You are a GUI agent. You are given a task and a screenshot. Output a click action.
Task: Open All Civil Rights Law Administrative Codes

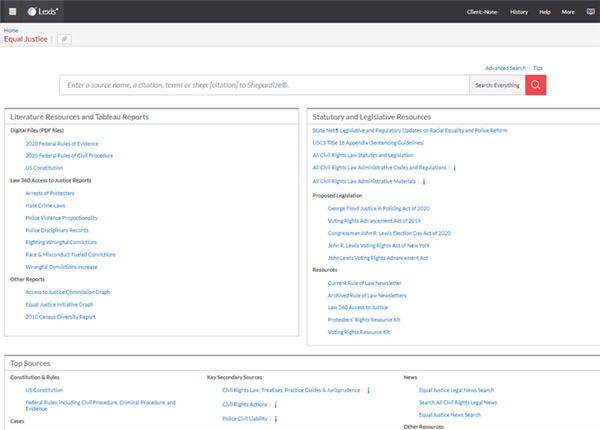(379, 168)
